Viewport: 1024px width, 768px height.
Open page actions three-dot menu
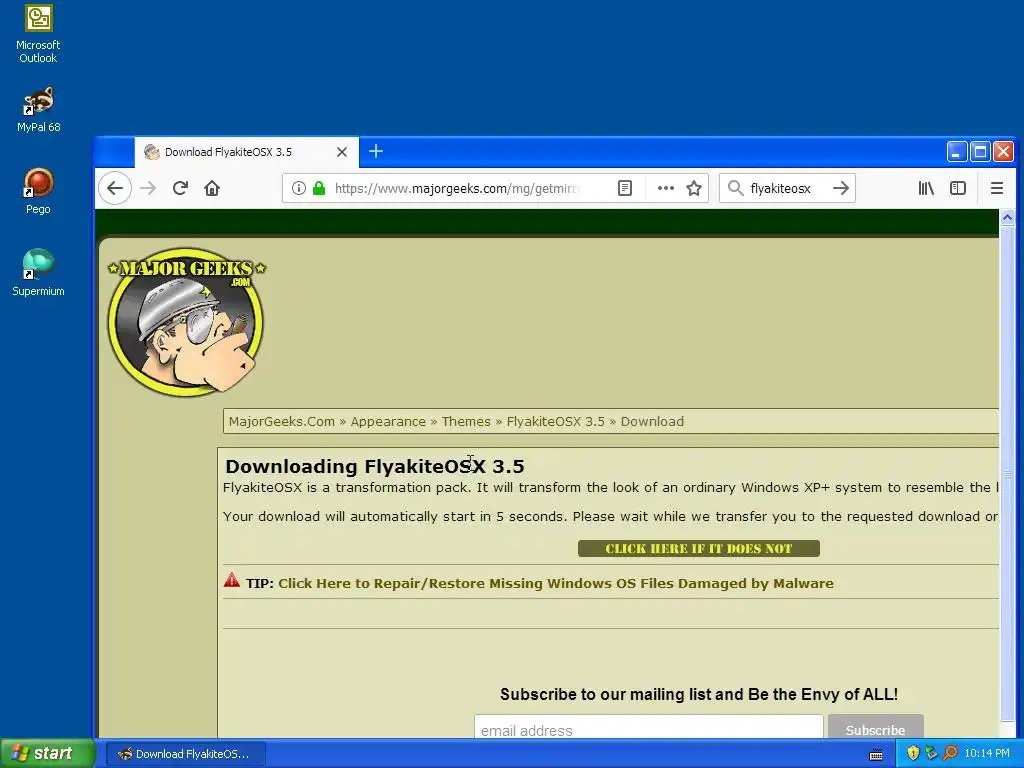[665, 189]
